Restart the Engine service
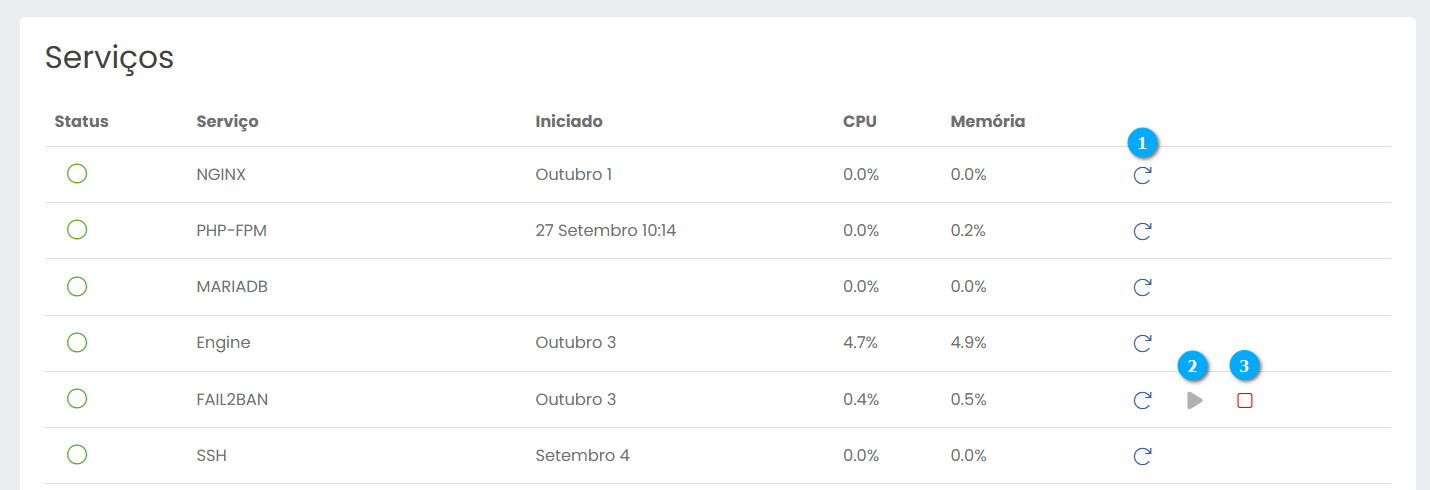This screenshot has height=490, width=1430. click(x=1142, y=344)
